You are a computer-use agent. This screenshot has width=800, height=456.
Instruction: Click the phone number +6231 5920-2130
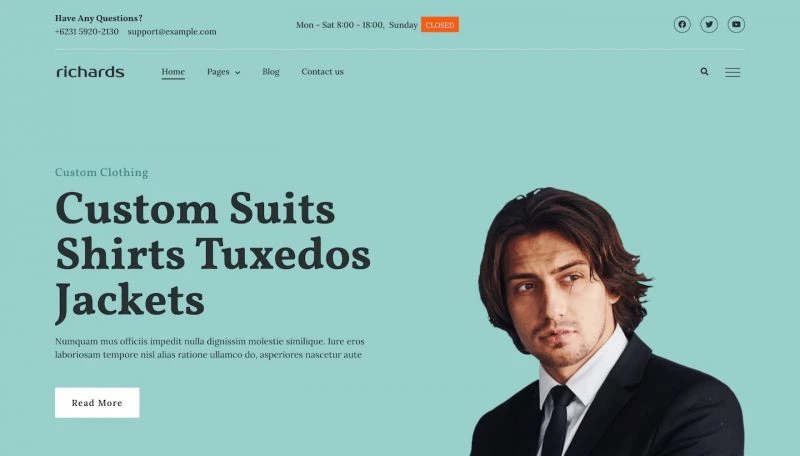[x=87, y=32]
